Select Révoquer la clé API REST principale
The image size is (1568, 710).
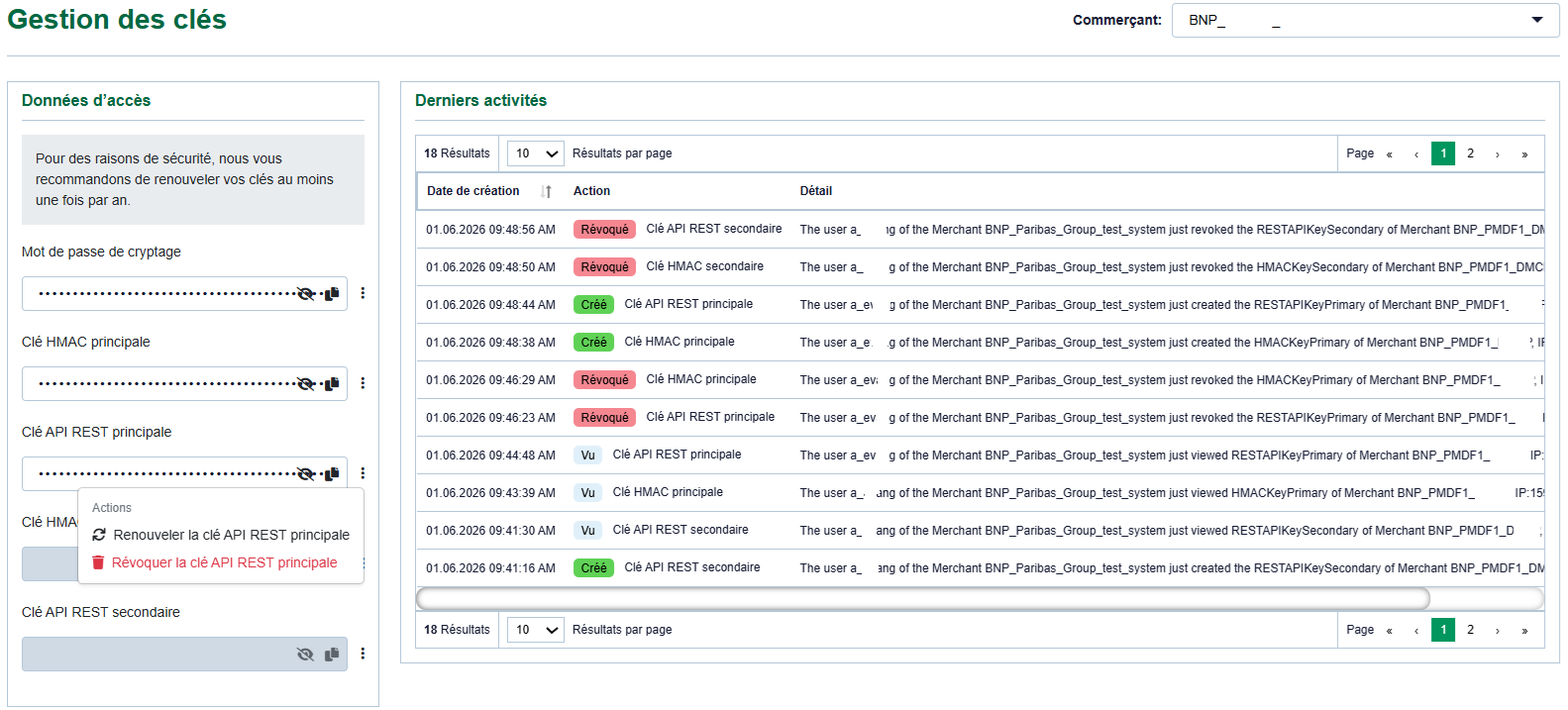click(x=215, y=562)
